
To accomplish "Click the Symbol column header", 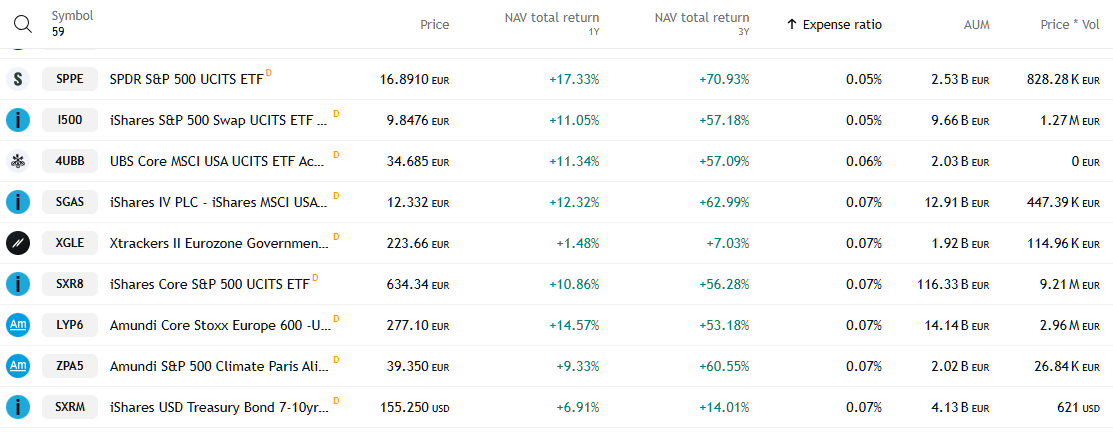I will [72, 17].
